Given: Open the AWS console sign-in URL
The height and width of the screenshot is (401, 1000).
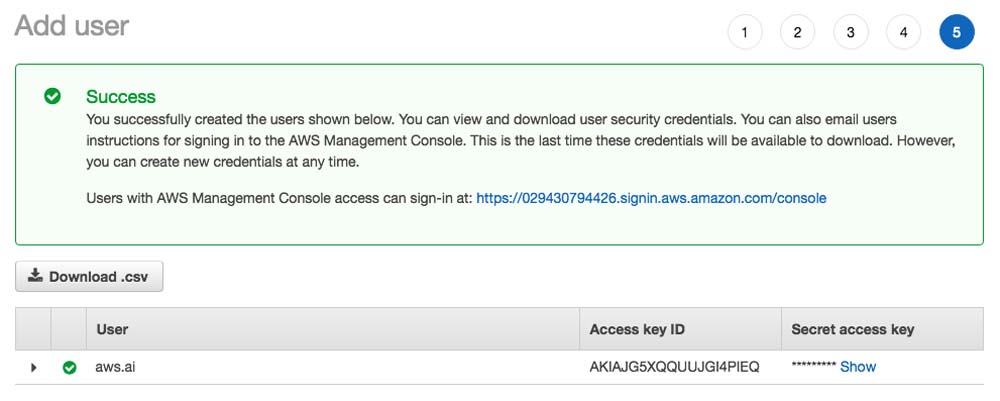Looking at the screenshot, I should click(651, 198).
